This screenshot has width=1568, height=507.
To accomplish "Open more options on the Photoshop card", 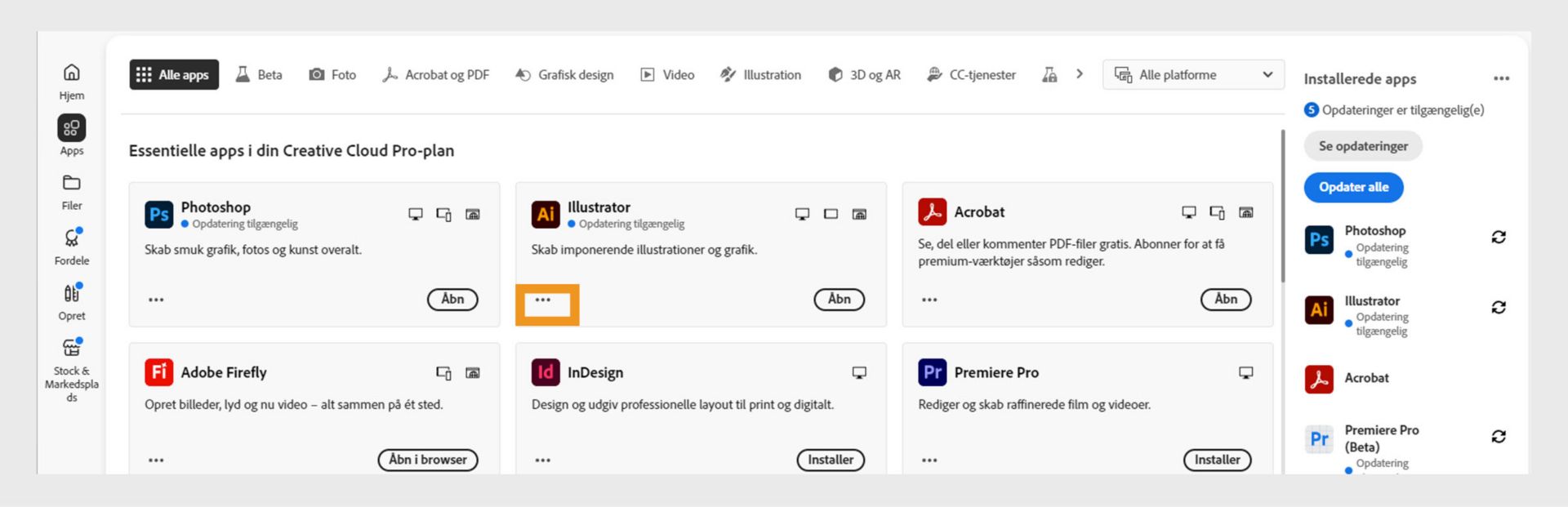I will point(156,300).
